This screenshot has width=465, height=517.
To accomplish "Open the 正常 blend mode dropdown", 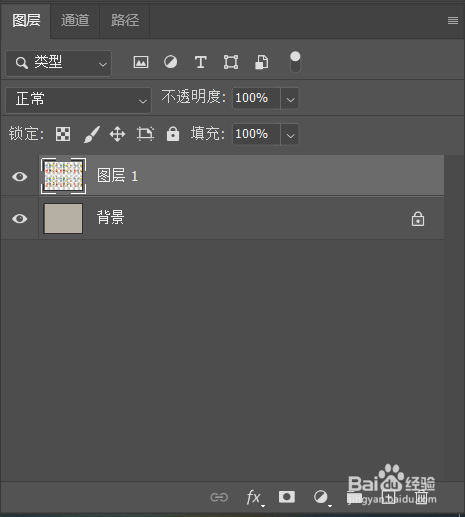I will [x=79, y=100].
